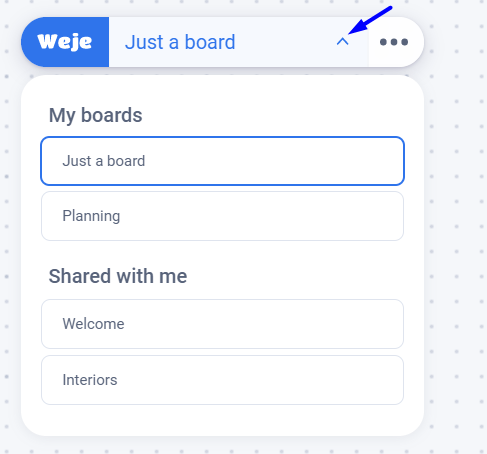Screen dimensions: 487x454
Task: Go home via the blue Weje badge
Action: coord(65,42)
